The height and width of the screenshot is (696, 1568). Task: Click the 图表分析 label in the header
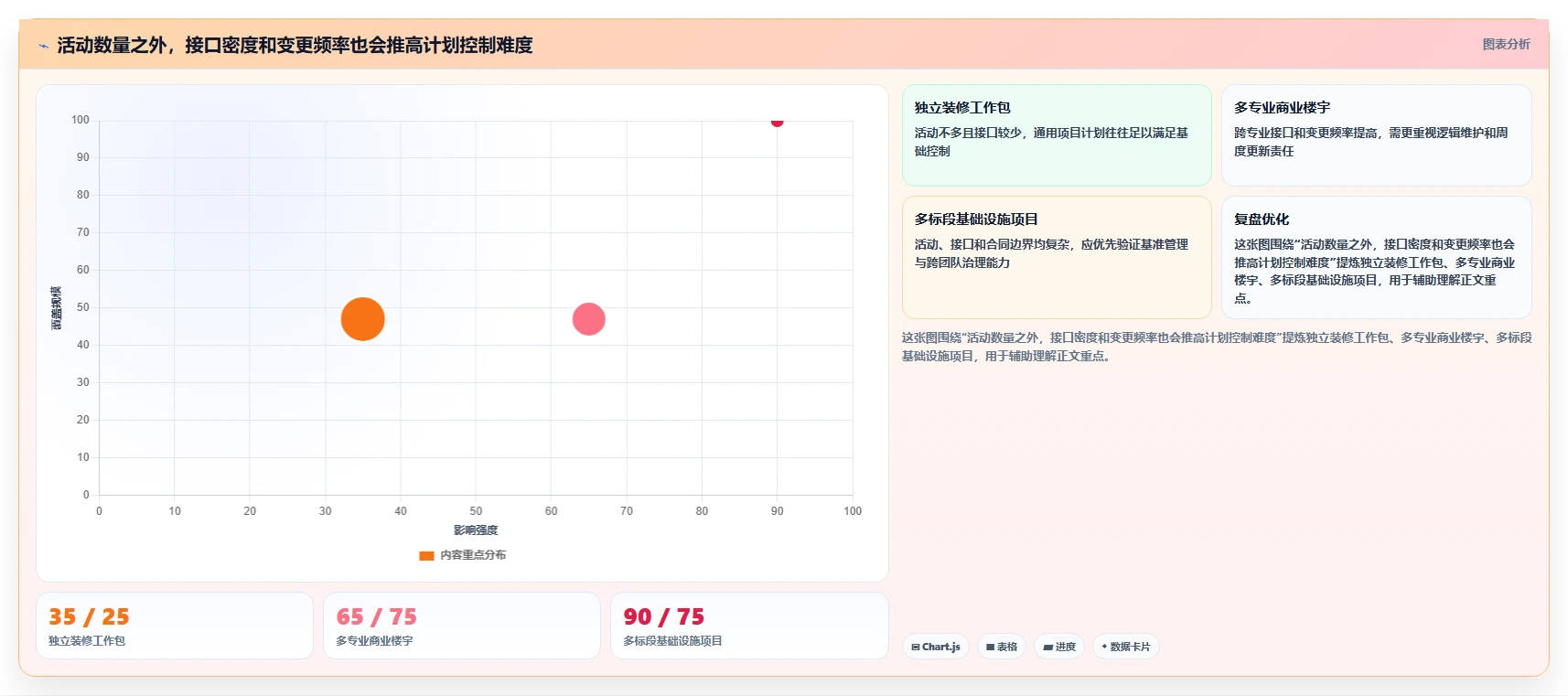point(1506,44)
